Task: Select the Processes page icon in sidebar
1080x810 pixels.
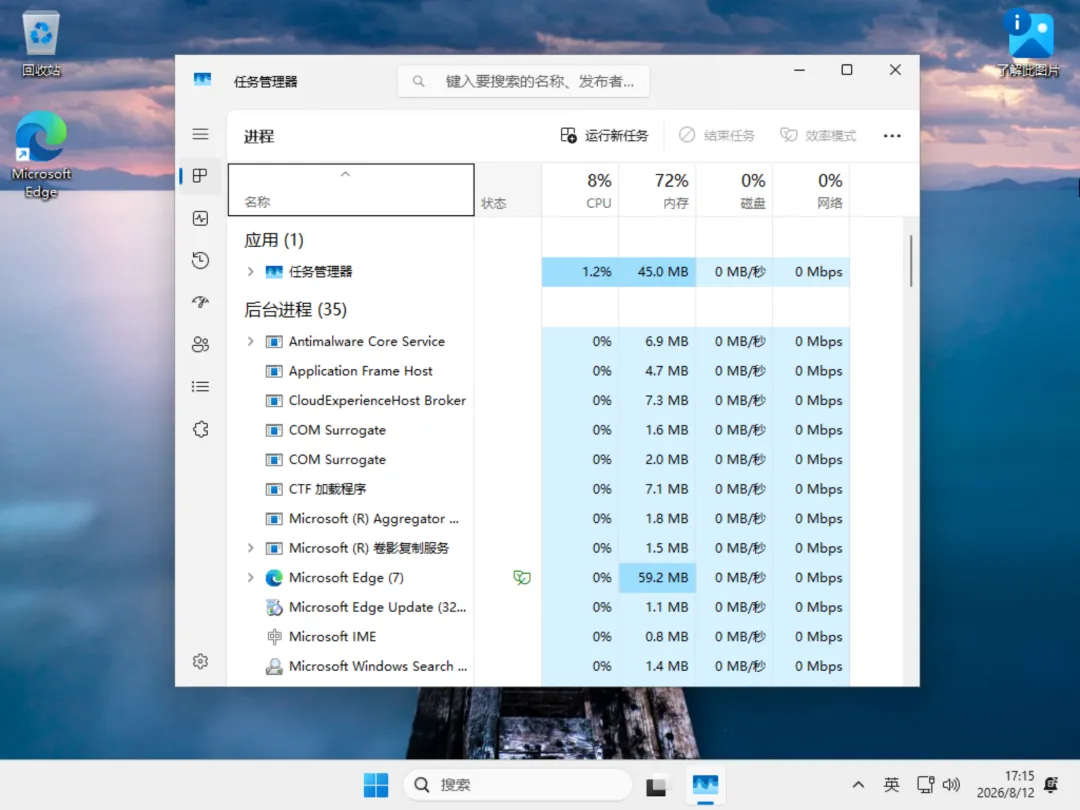Action: point(200,176)
